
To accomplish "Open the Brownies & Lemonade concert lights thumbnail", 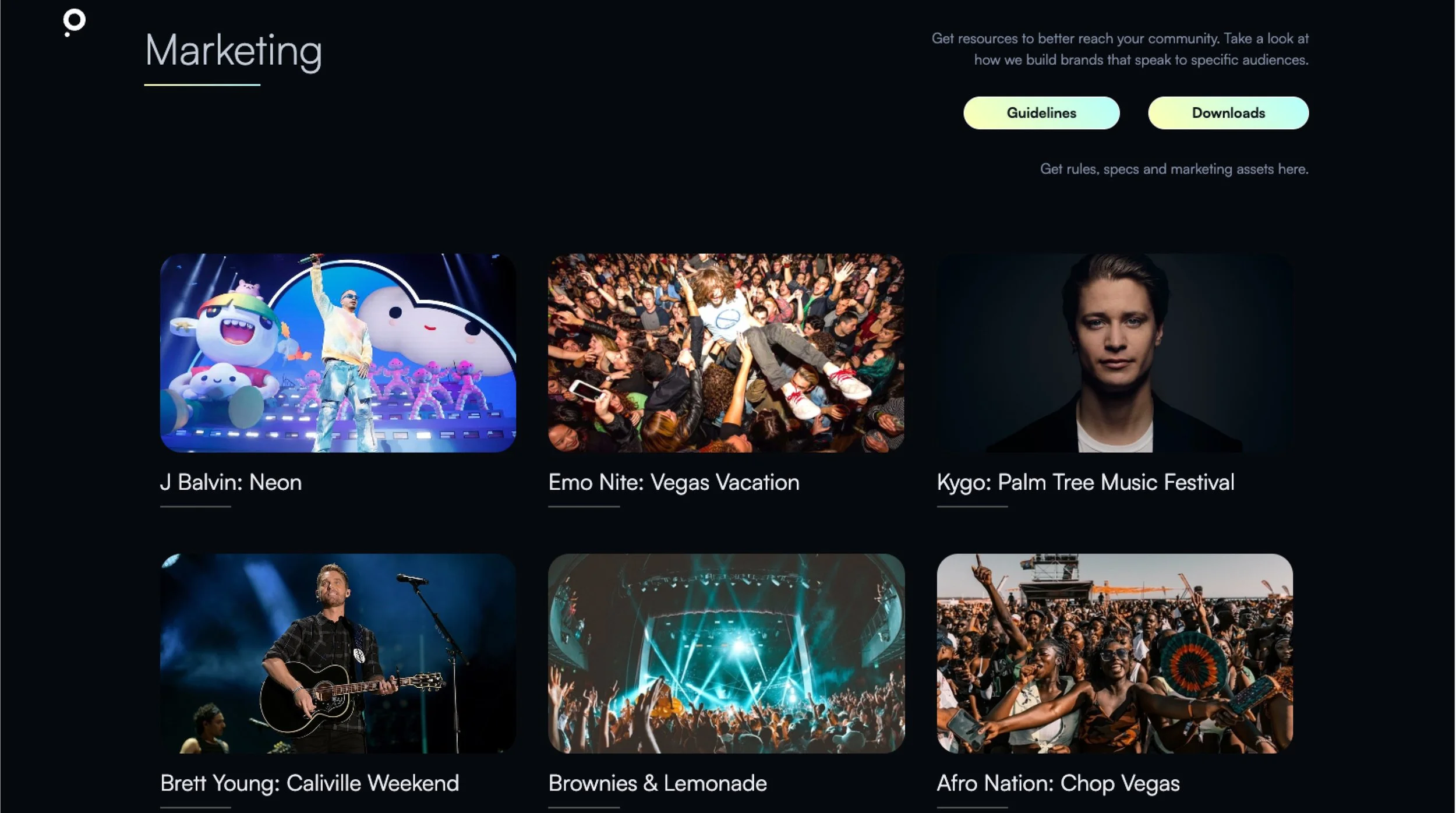I will coord(726,653).
